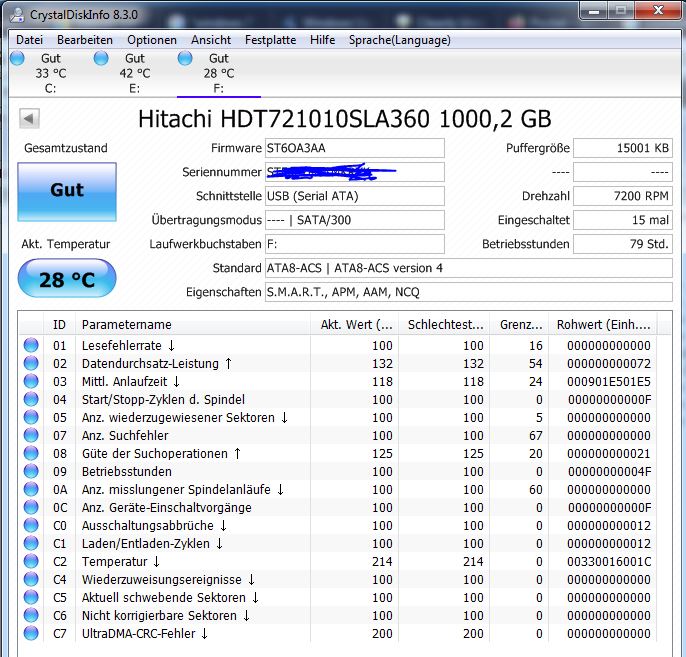Open the Datei menu
This screenshot has width=686, height=657.
(29, 40)
